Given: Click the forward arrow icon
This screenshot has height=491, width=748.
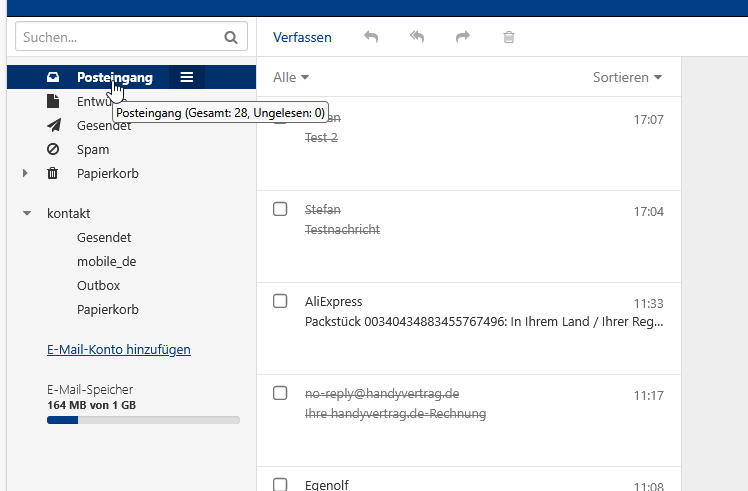Looking at the screenshot, I should pyautogui.click(x=463, y=37).
